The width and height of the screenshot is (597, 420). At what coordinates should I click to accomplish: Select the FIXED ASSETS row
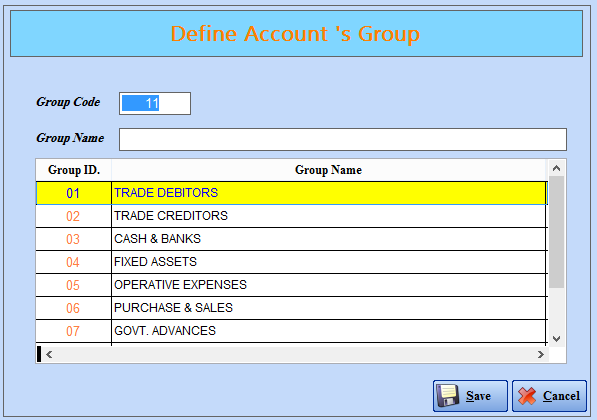coord(292,262)
